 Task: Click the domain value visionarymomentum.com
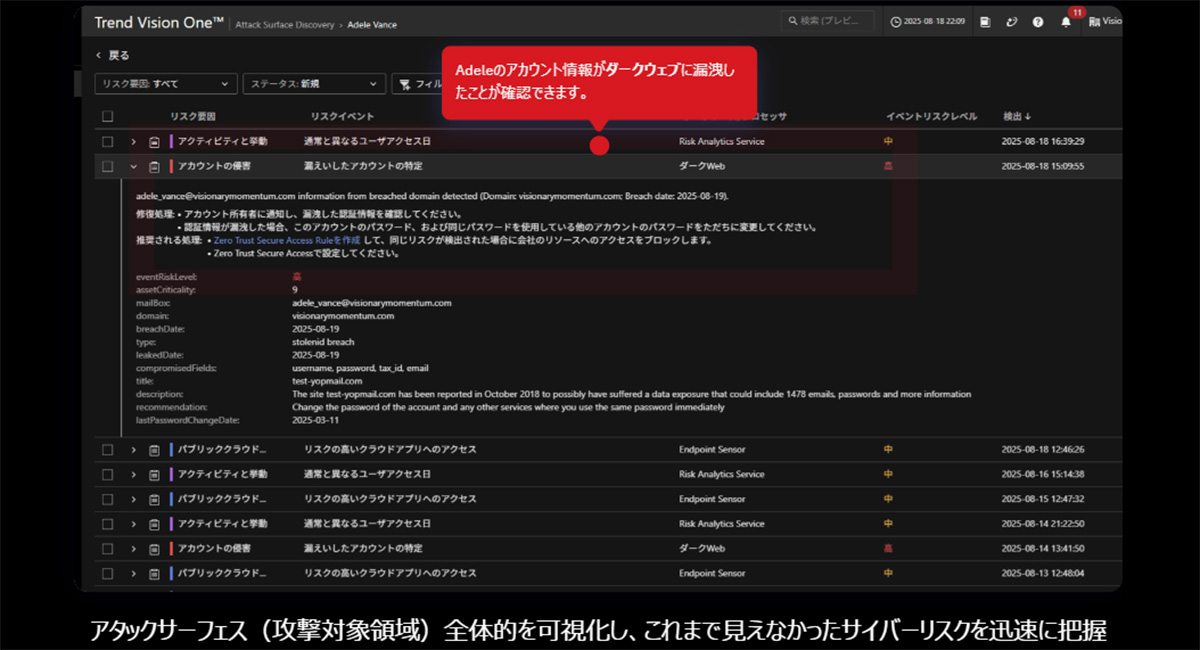pos(343,315)
